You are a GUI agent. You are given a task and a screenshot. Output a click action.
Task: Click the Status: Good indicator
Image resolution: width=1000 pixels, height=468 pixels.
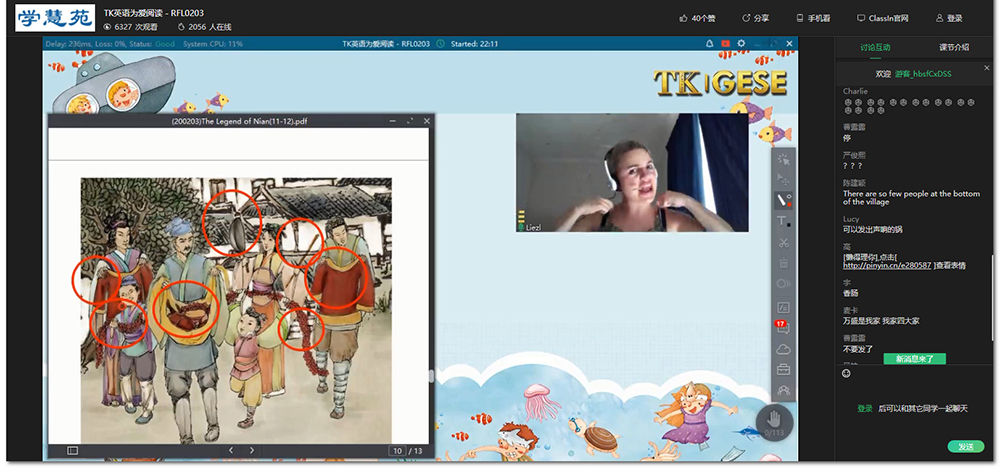151,44
